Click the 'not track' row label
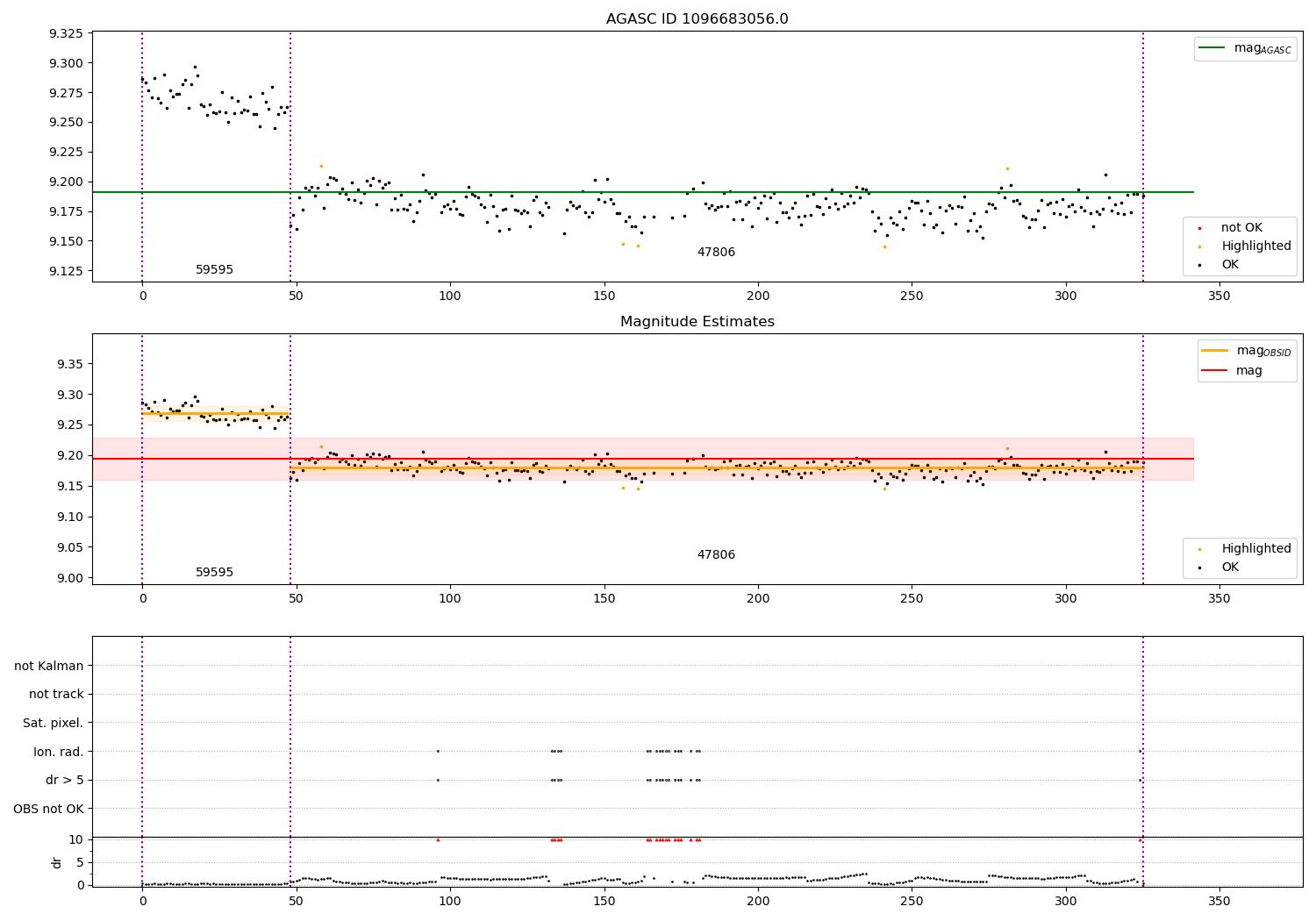1316x921 pixels. [56, 694]
